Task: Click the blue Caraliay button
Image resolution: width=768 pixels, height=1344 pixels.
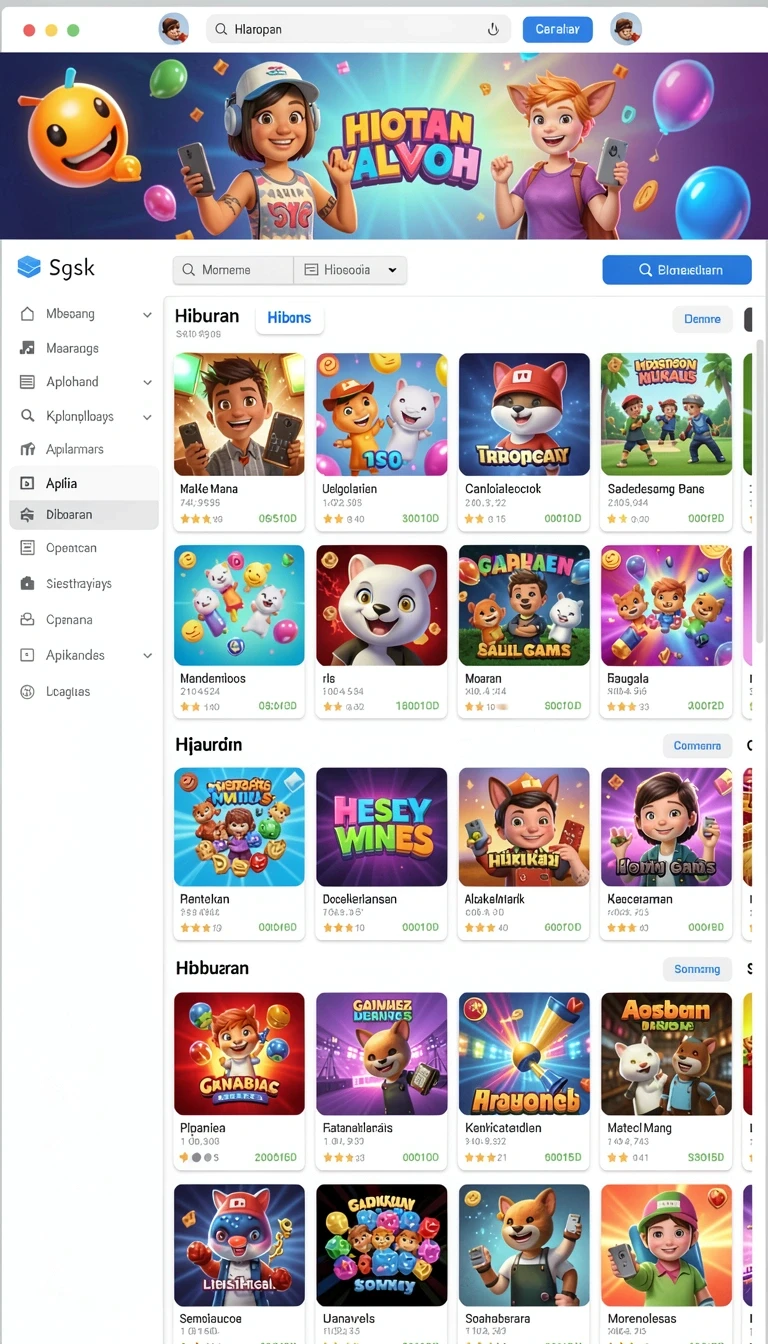Action: tap(557, 29)
